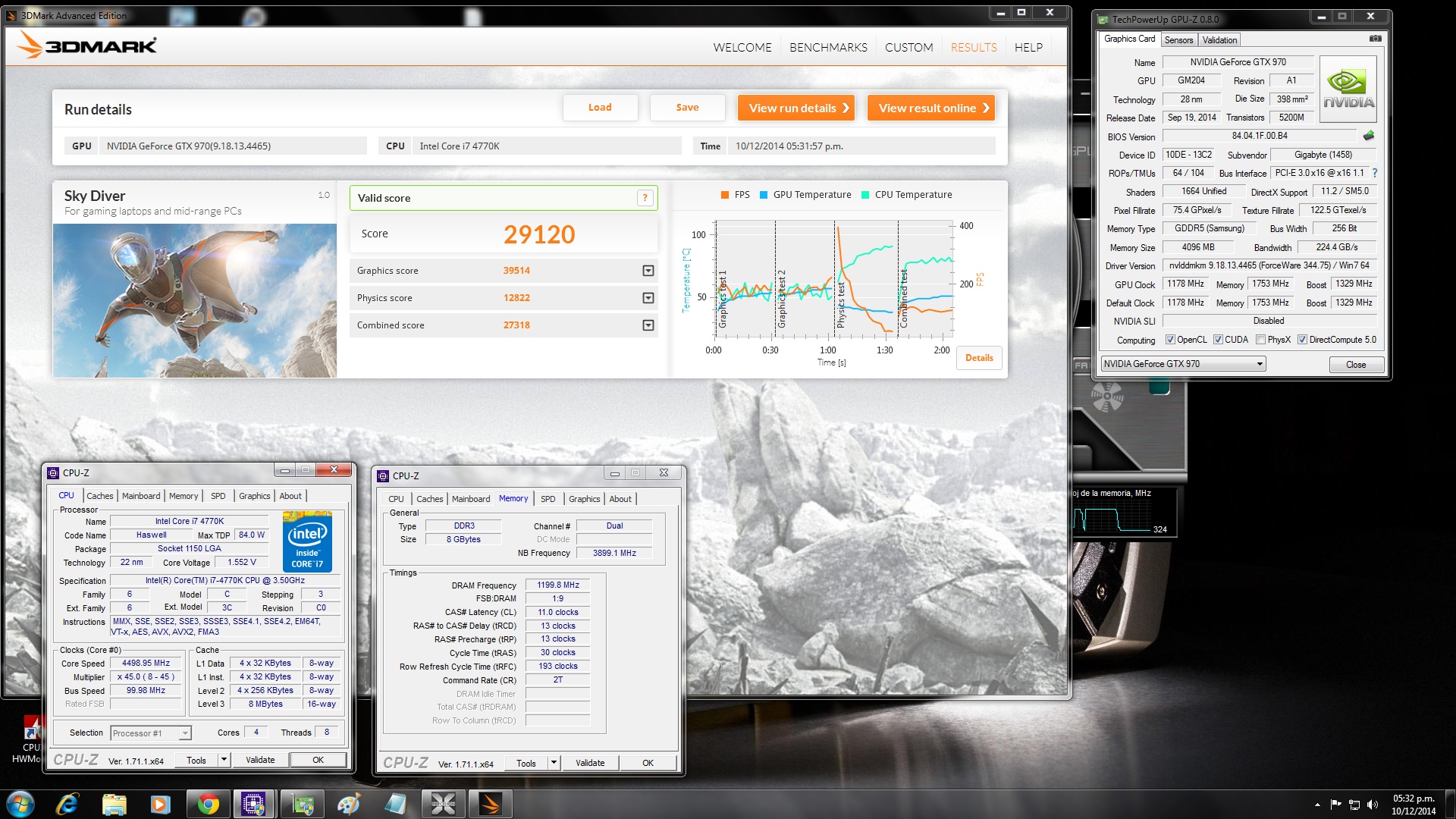The height and width of the screenshot is (819, 1456).
Task: Click the 3DMark logo
Action: point(86,45)
